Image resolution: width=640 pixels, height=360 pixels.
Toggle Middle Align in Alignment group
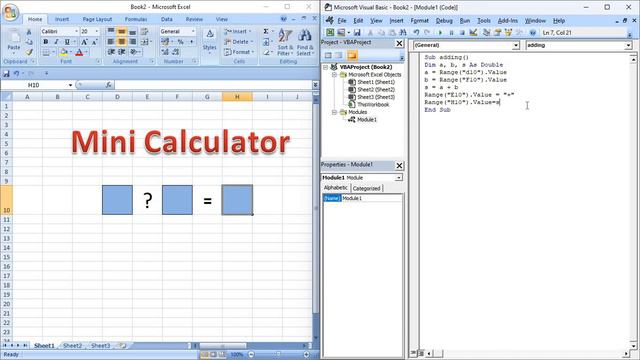(x=121, y=31)
